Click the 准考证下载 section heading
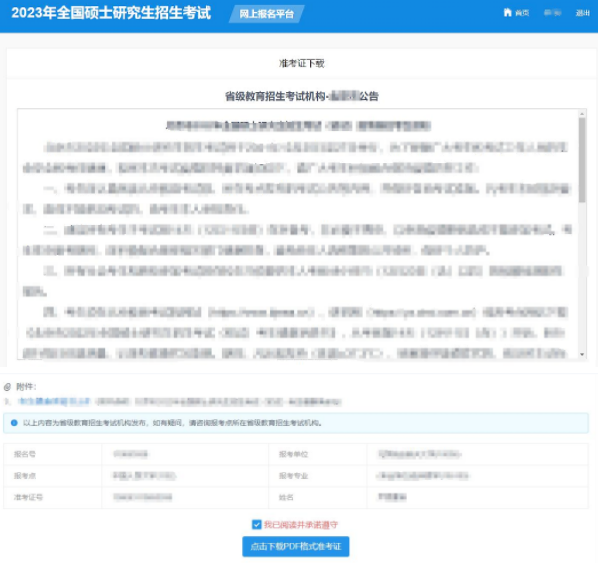The width and height of the screenshot is (598, 563). pos(302,63)
